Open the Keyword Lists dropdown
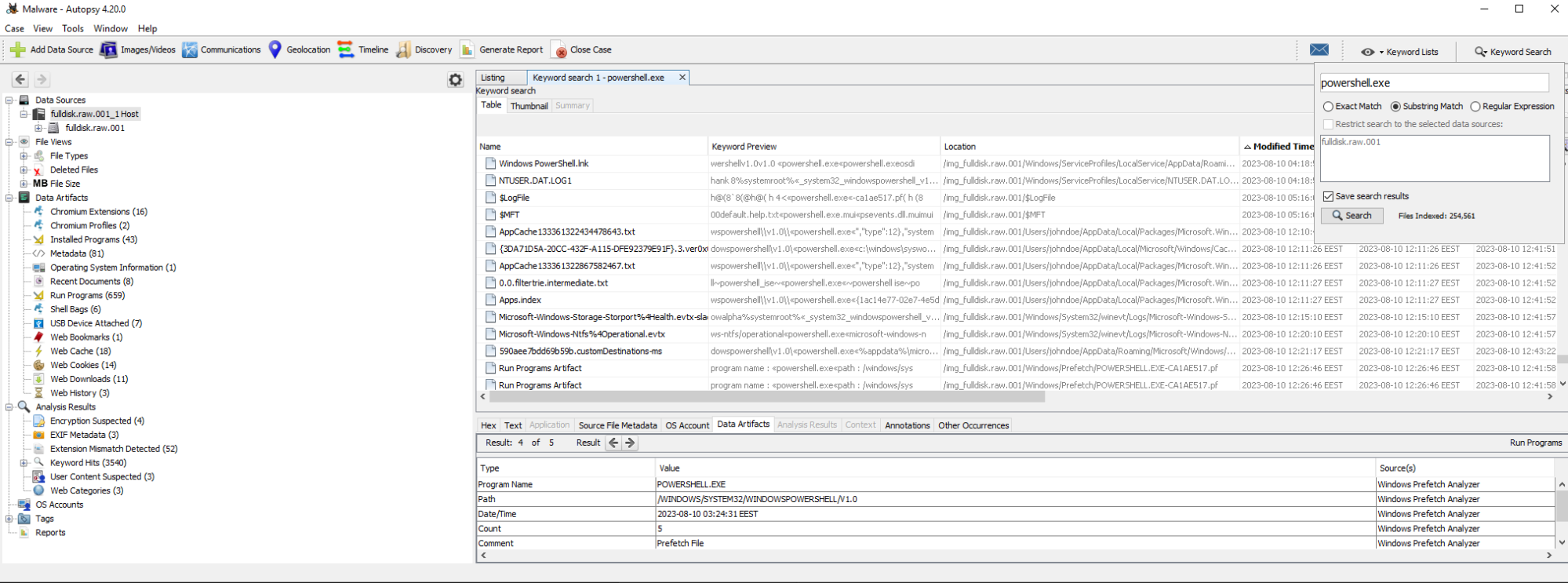Image resolution: width=1568 pixels, height=583 pixels. (1400, 52)
